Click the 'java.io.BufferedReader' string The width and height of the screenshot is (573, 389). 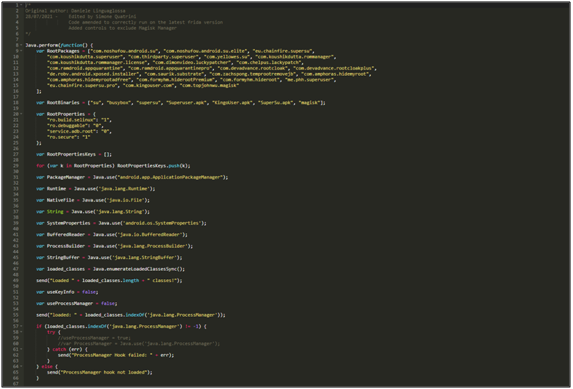[150, 235]
